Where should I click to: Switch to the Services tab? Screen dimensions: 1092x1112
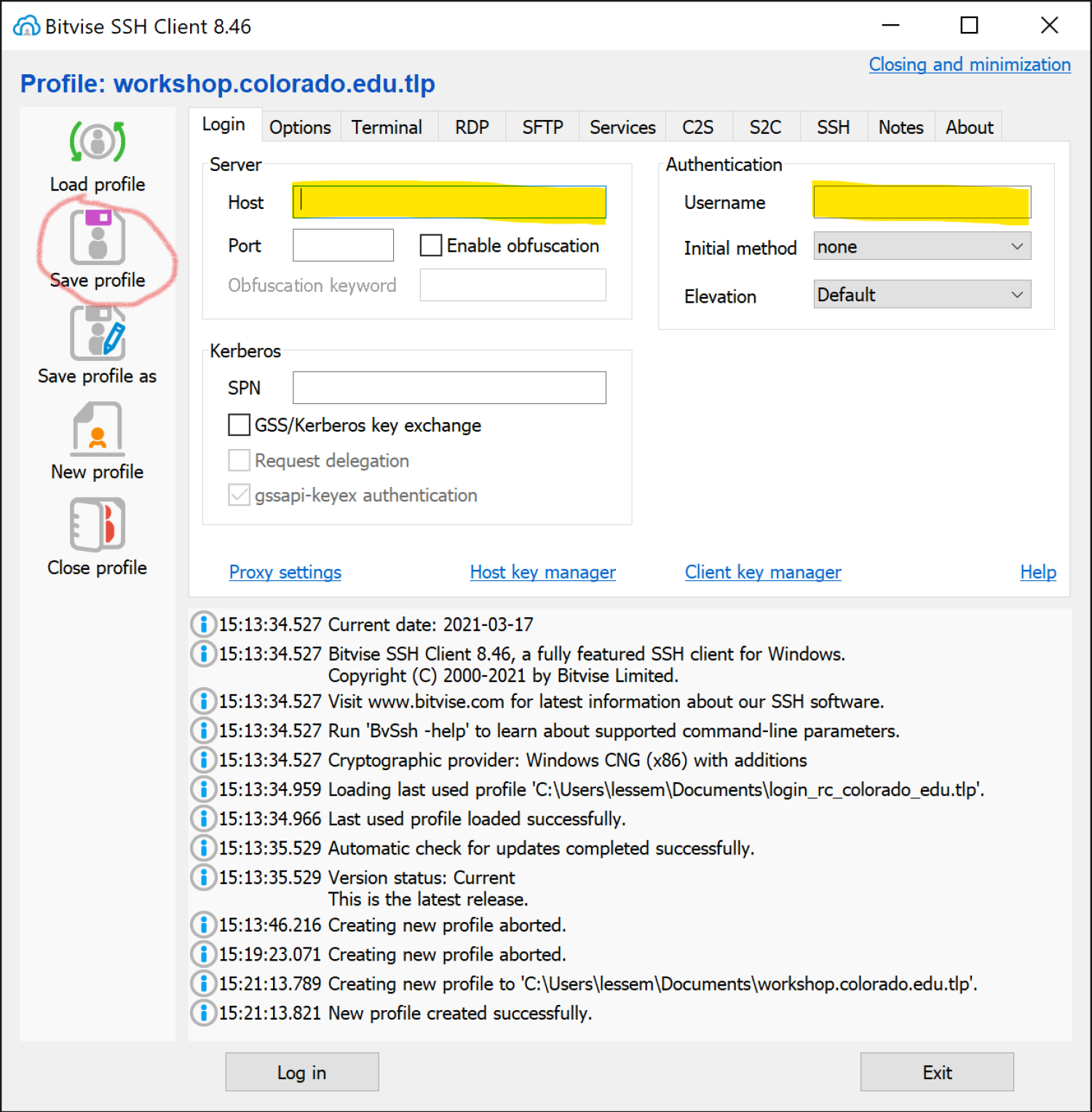pyautogui.click(x=622, y=127)
